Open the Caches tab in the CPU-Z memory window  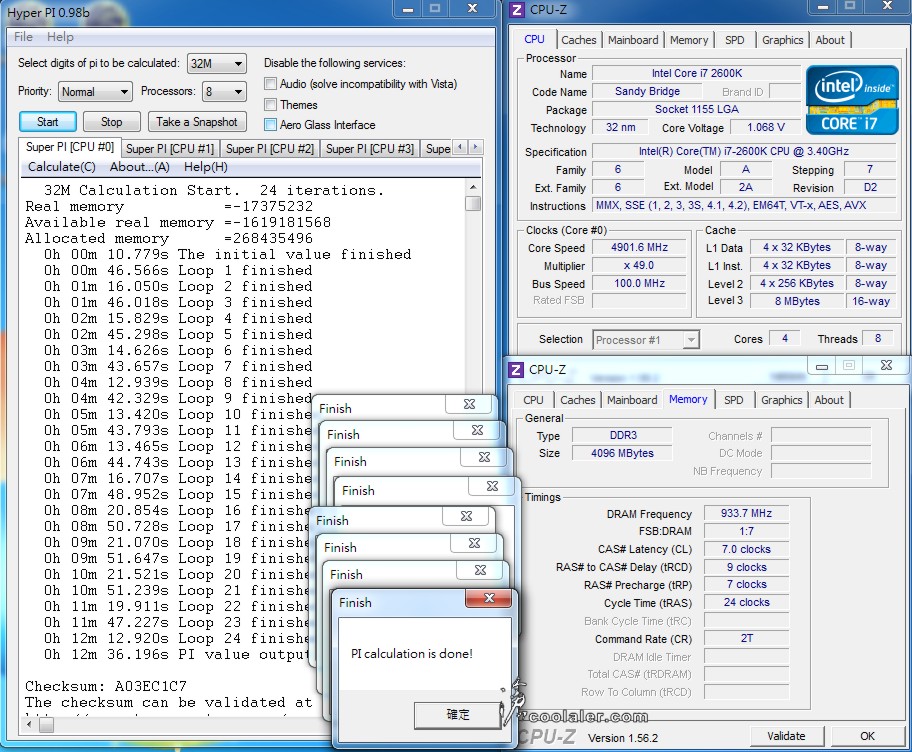578,400
